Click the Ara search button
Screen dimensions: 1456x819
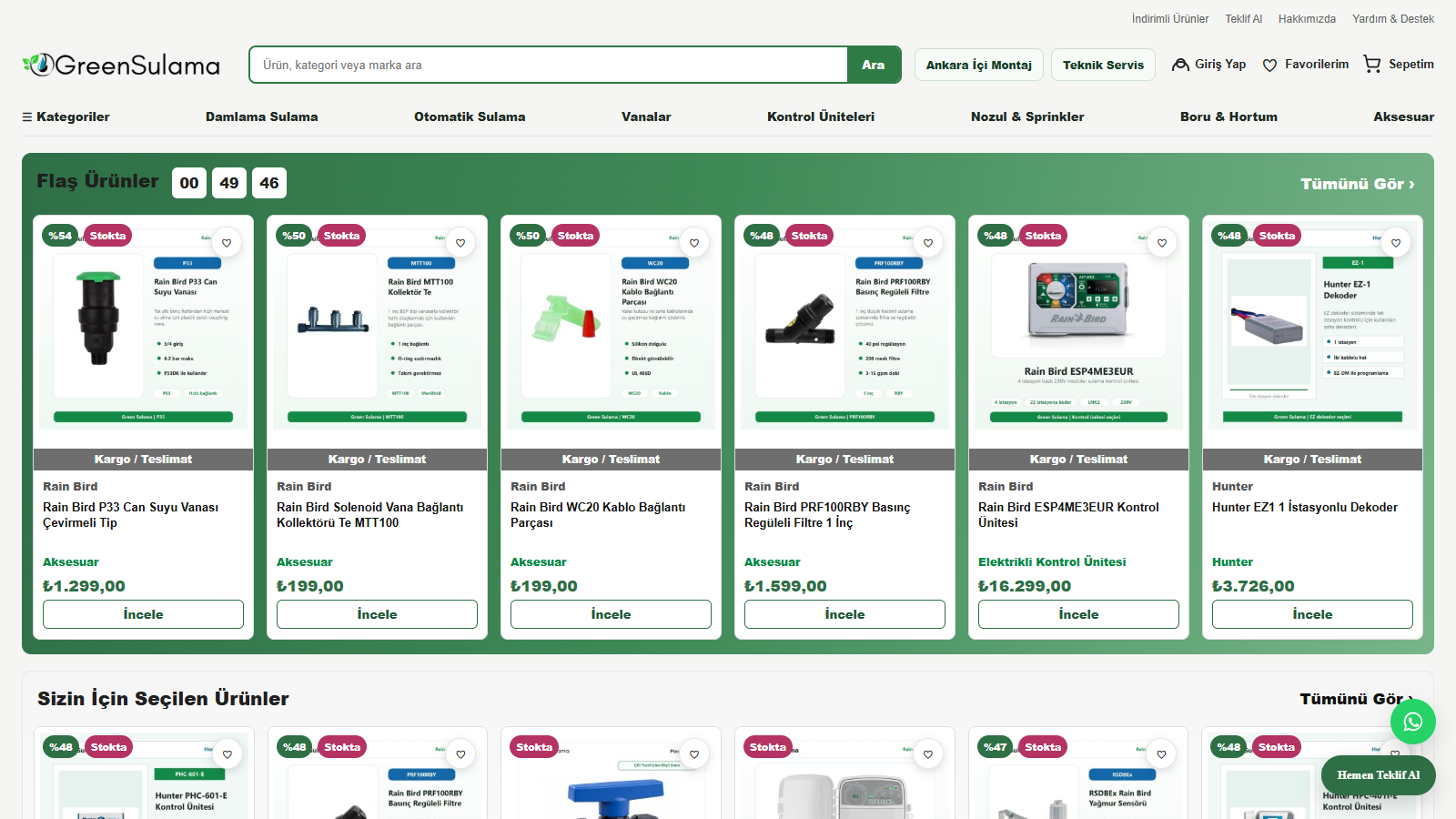click(x=874, y=65)
